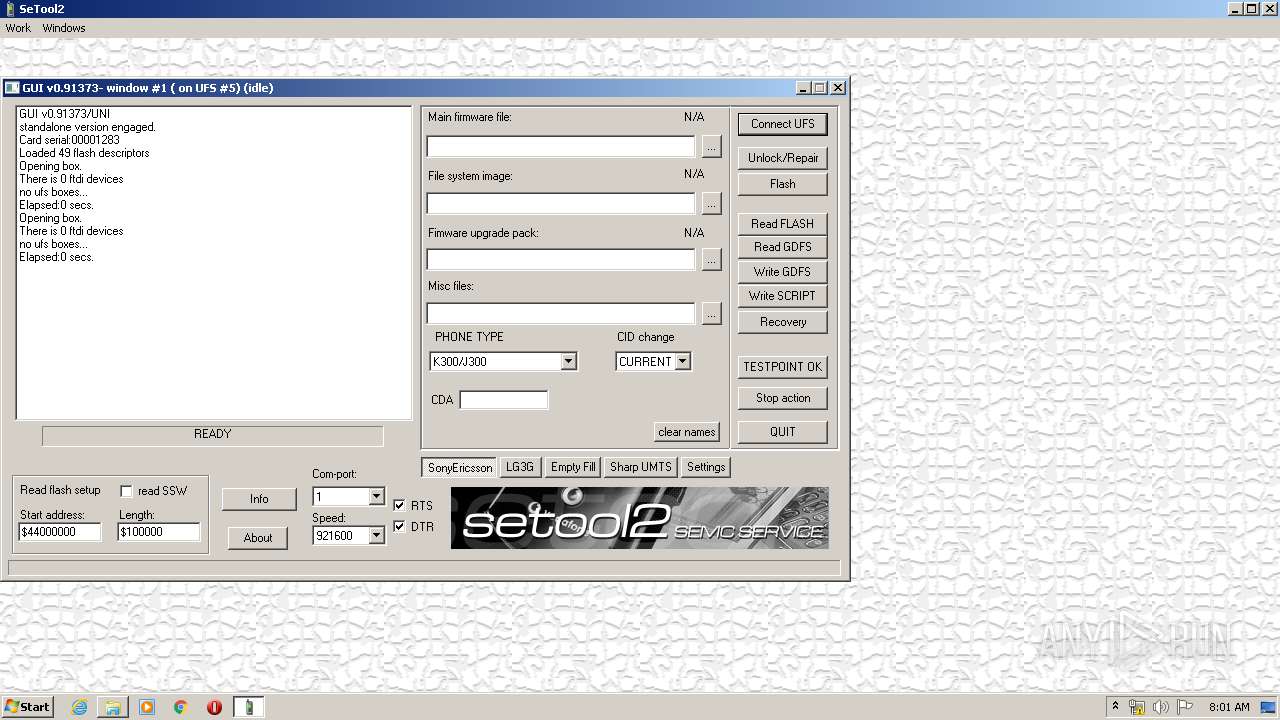Click the Info button

pos(259,499)
